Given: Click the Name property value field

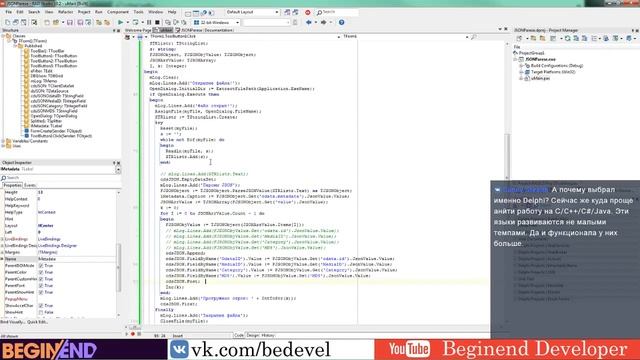Looking at the screenshot, I should coord(77,259).
